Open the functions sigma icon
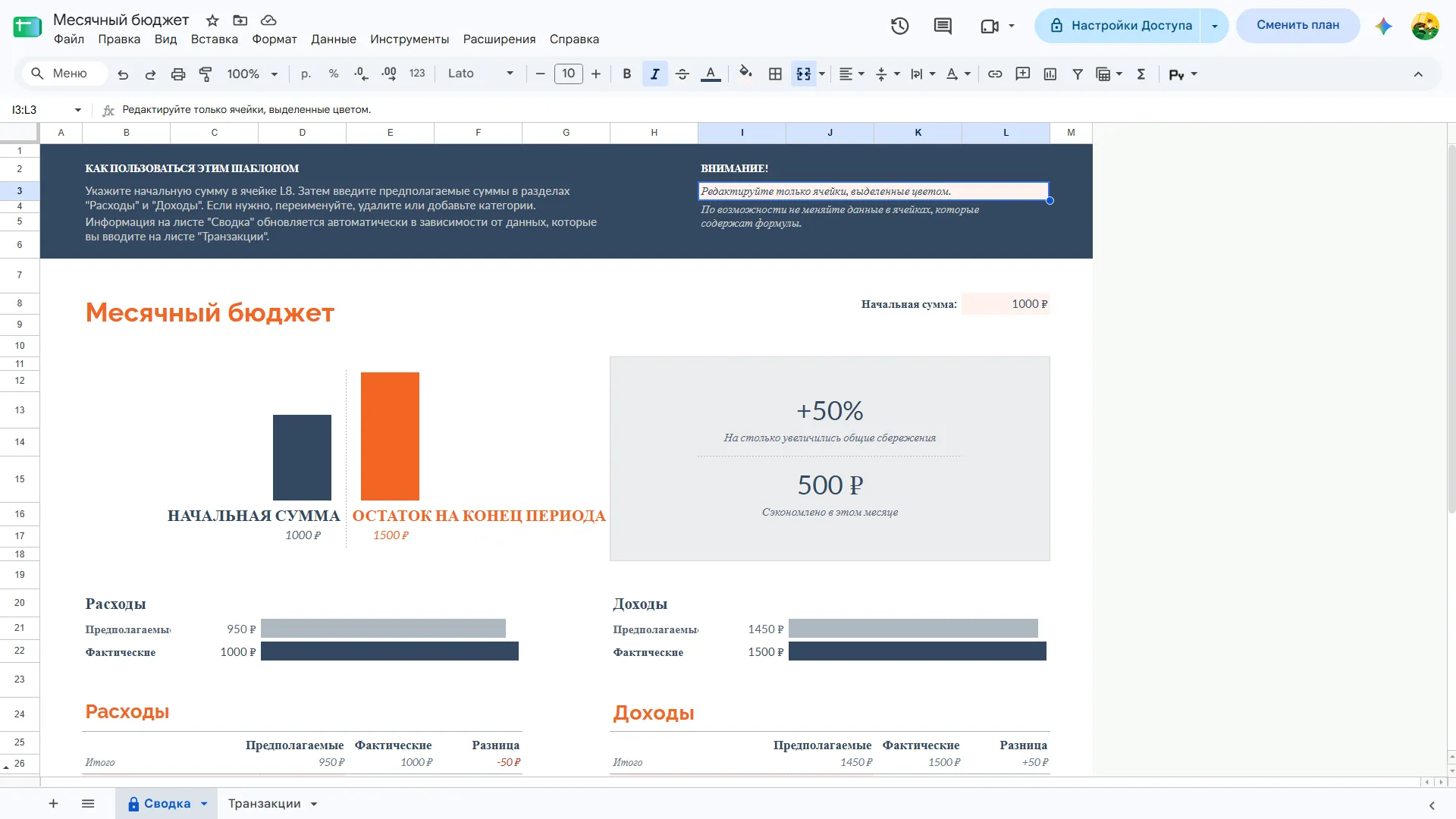Viewport: 1456px width, 819px height. click(x=1141, y=74)
